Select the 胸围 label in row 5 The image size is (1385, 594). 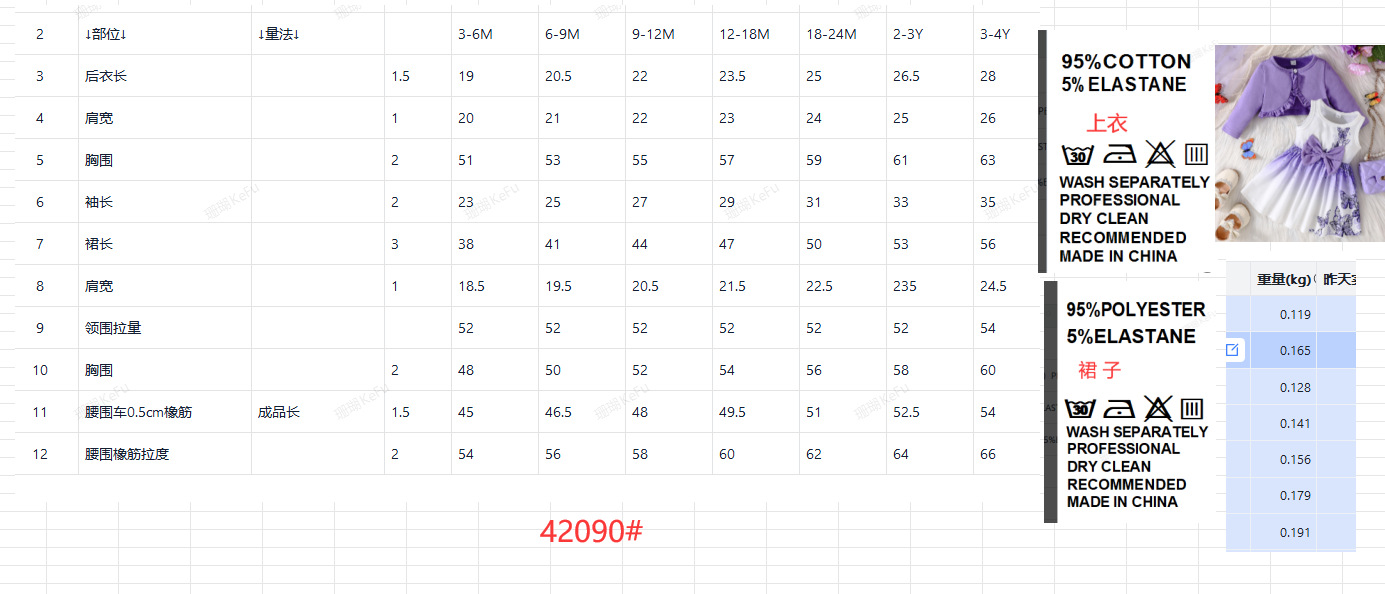point(99,160)
